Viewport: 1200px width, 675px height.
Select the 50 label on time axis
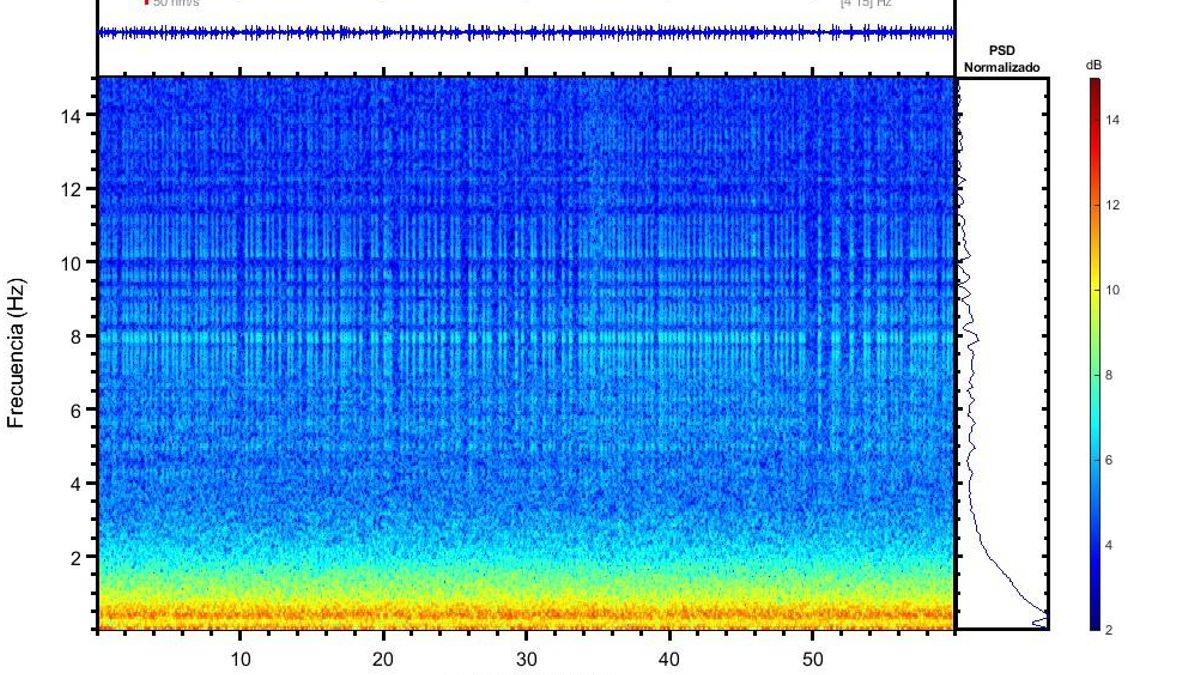coord(812,659)
